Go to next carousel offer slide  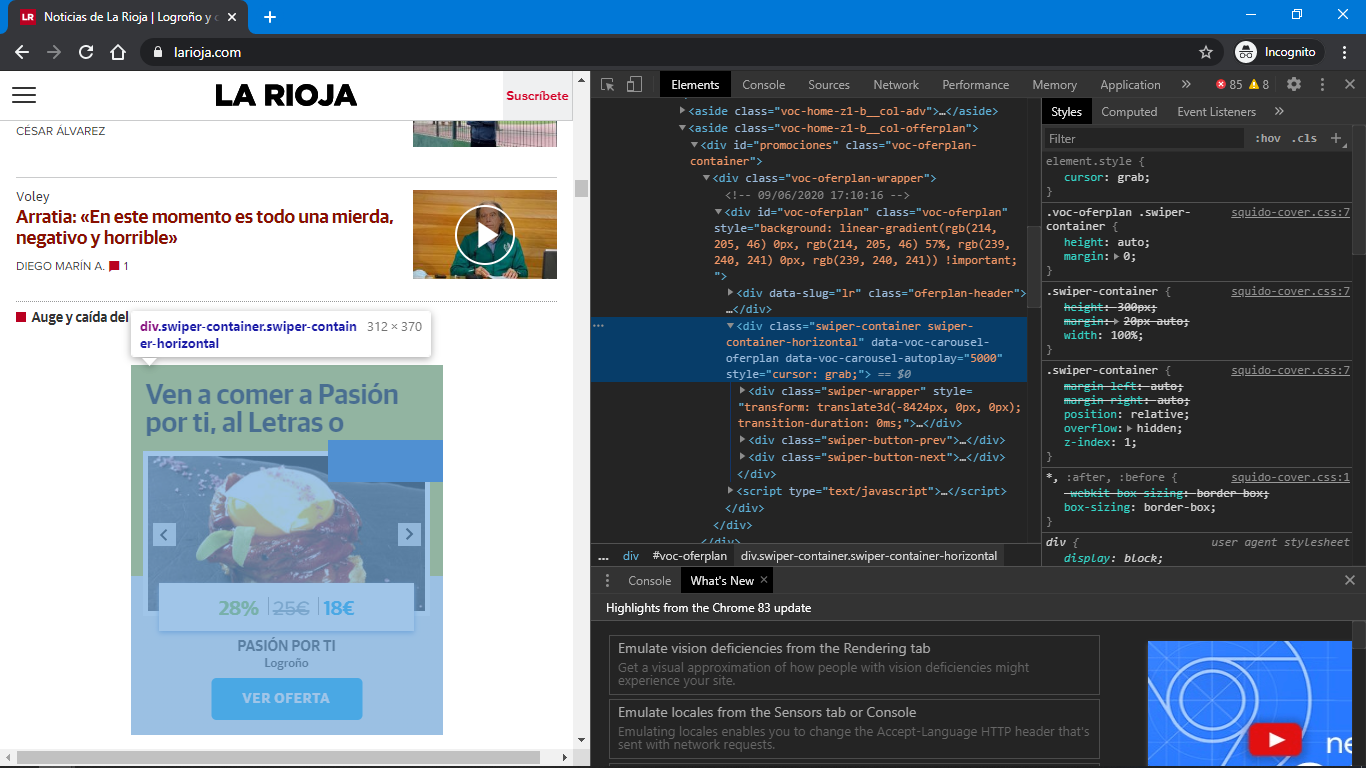click(409, 535)
